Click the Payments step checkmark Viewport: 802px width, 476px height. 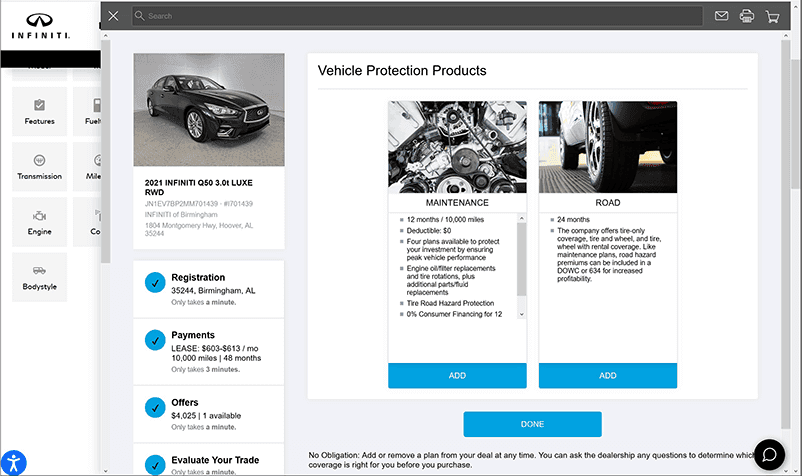point(155,340)
